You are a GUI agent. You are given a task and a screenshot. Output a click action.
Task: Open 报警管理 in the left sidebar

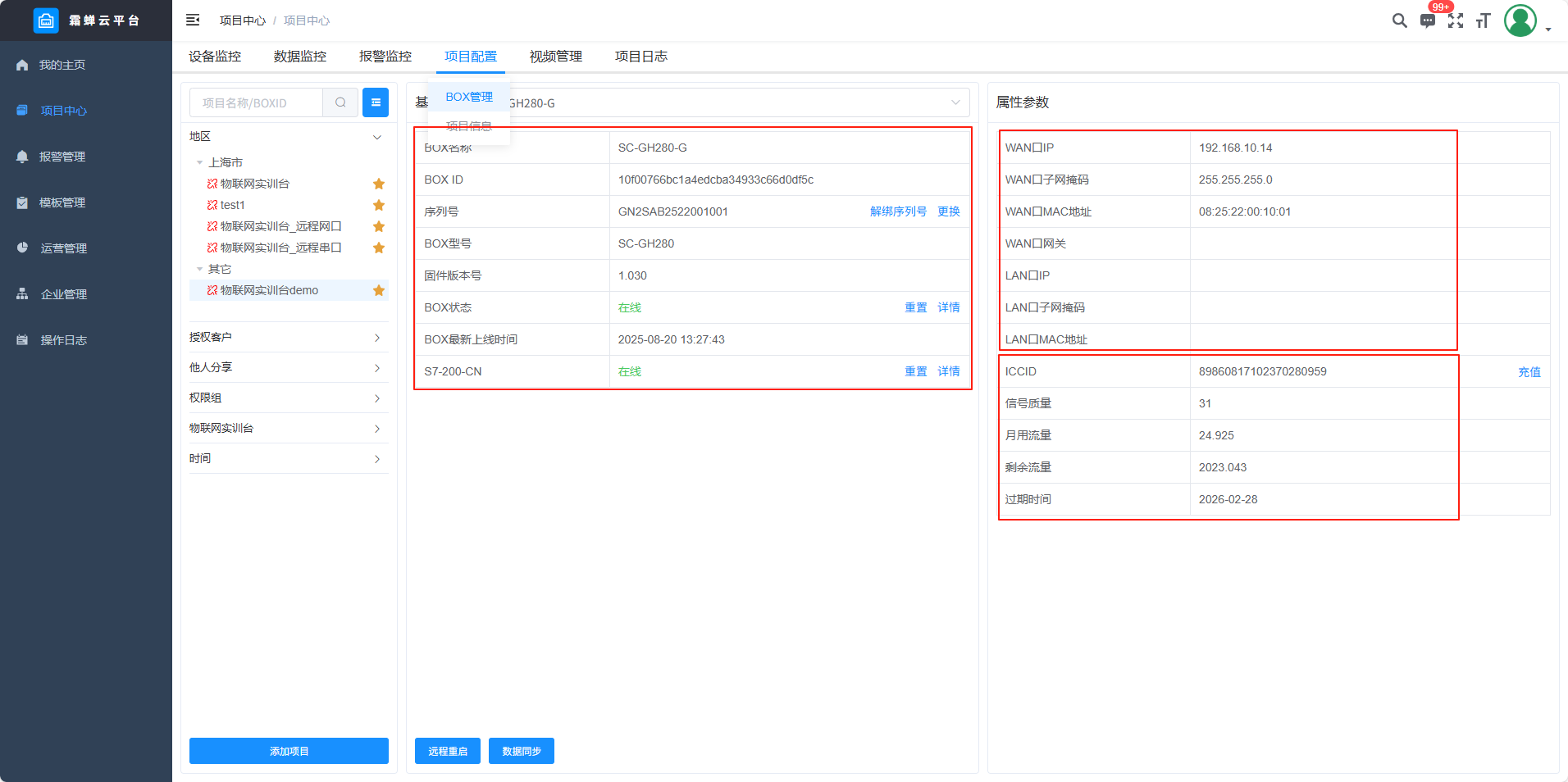62,157
